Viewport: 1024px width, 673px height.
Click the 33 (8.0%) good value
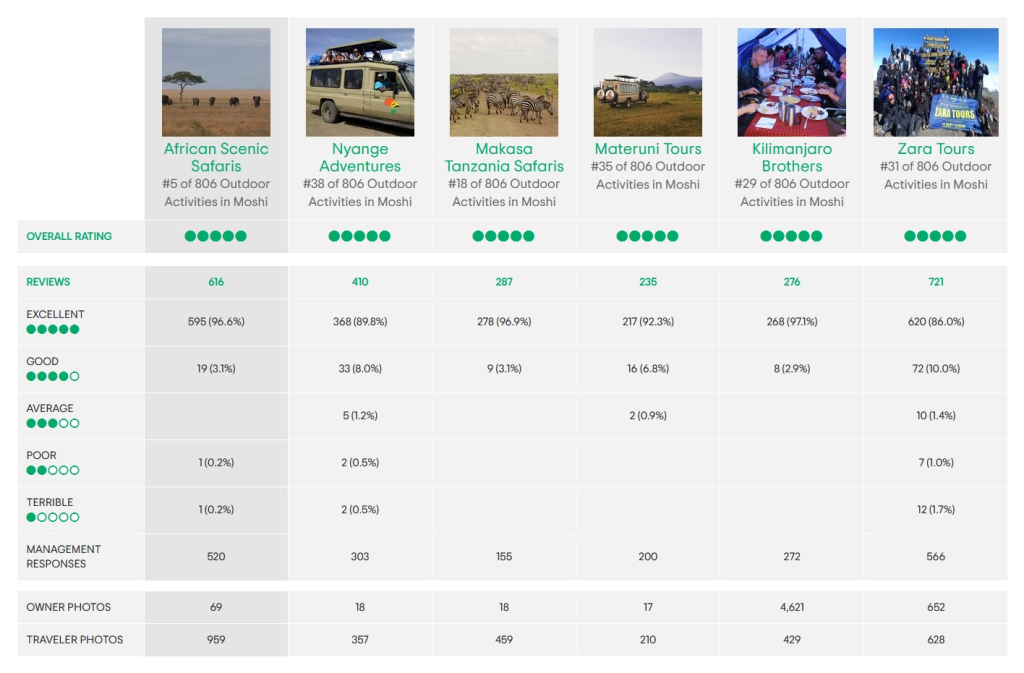tap(360, 369)
